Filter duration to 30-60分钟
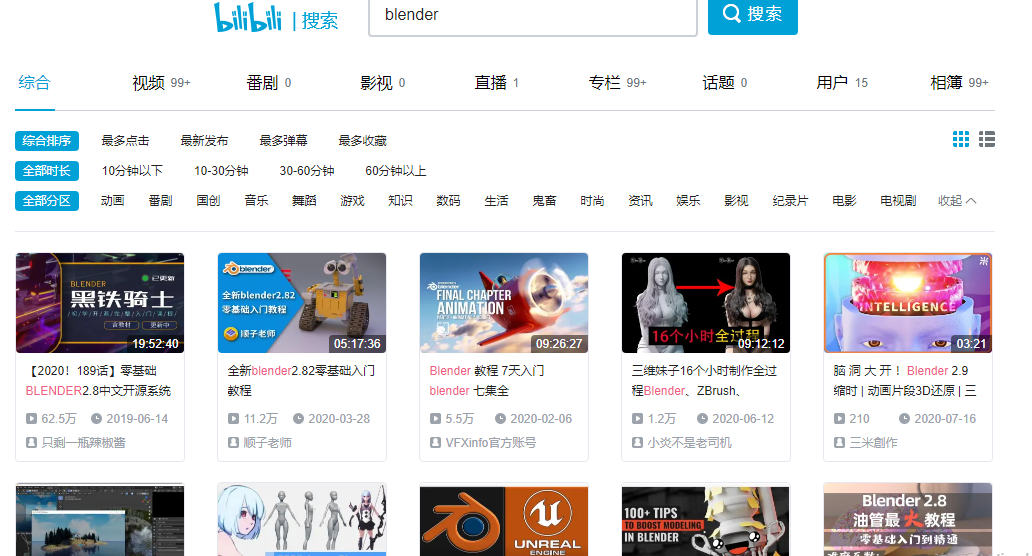Image resolution: width=1032 pixels, height=556 pixels. pos(306,171)
